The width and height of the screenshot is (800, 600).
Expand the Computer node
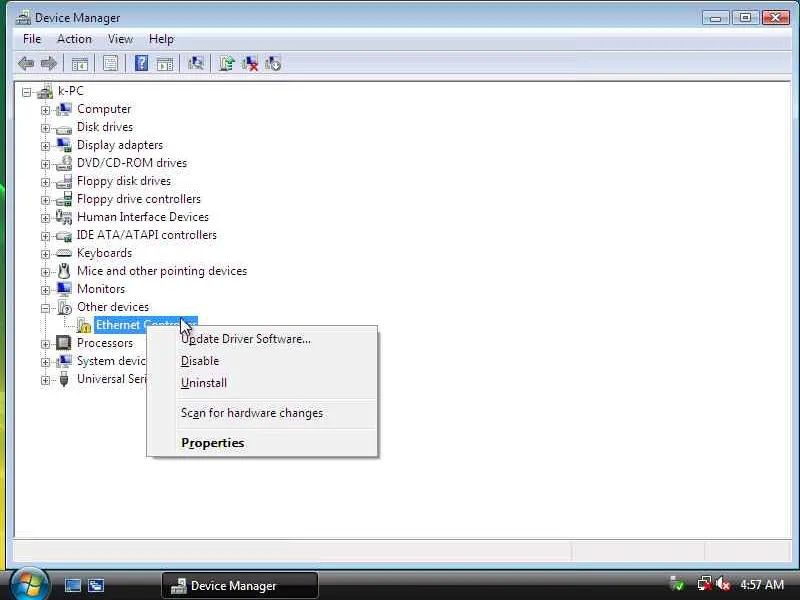click(45, 110)
